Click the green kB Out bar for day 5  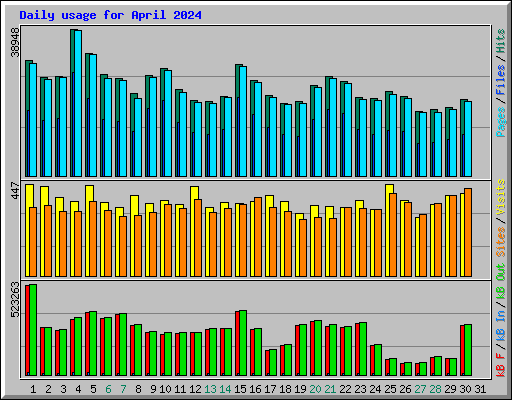(93, 344)
